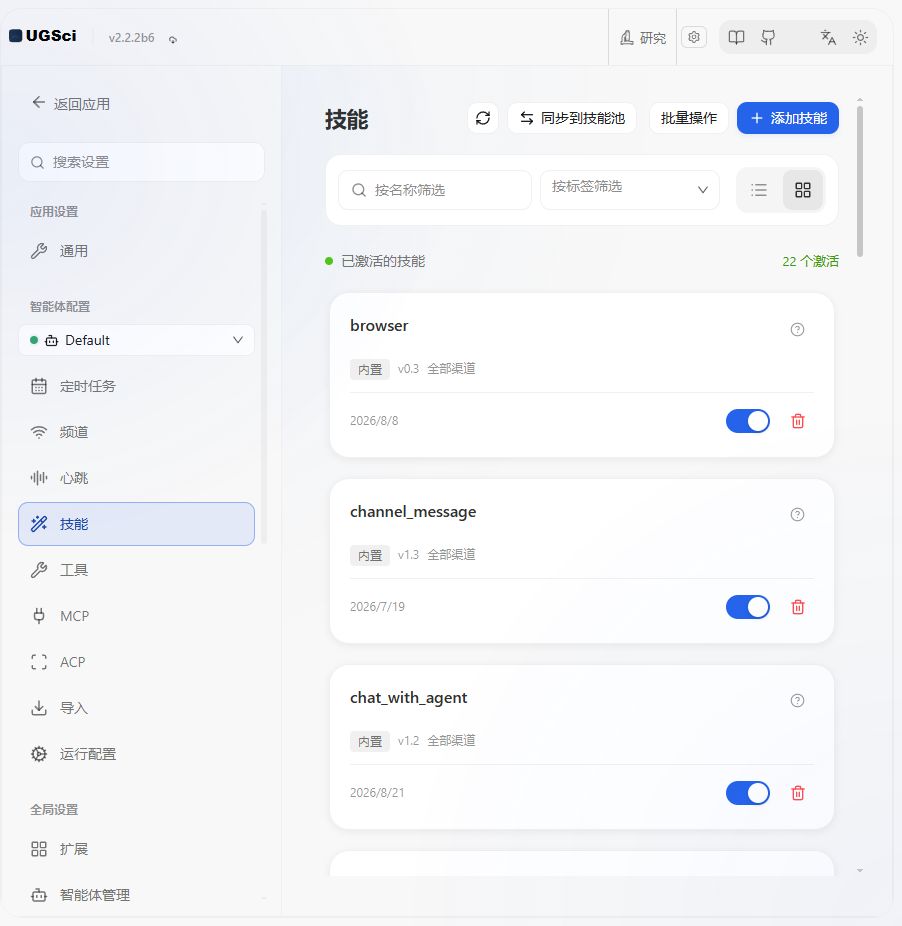Open 心跳 heartbeat settings
Image resolution: width=902 pixels, height=926 pixels.
click(x=136, y=478)
